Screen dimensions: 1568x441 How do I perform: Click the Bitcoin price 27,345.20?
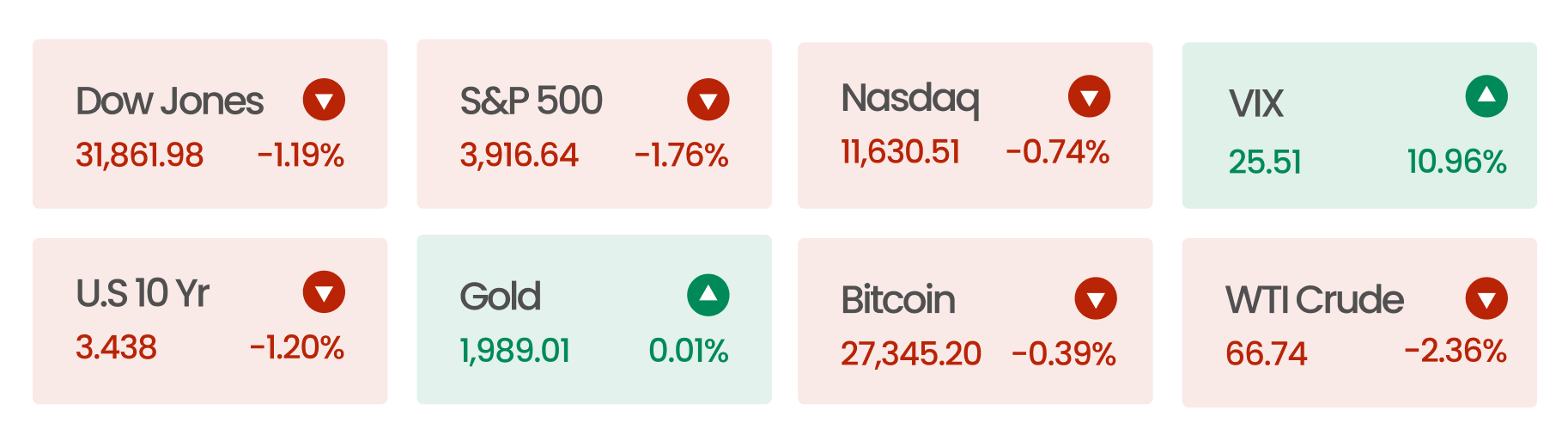point(910,353)
